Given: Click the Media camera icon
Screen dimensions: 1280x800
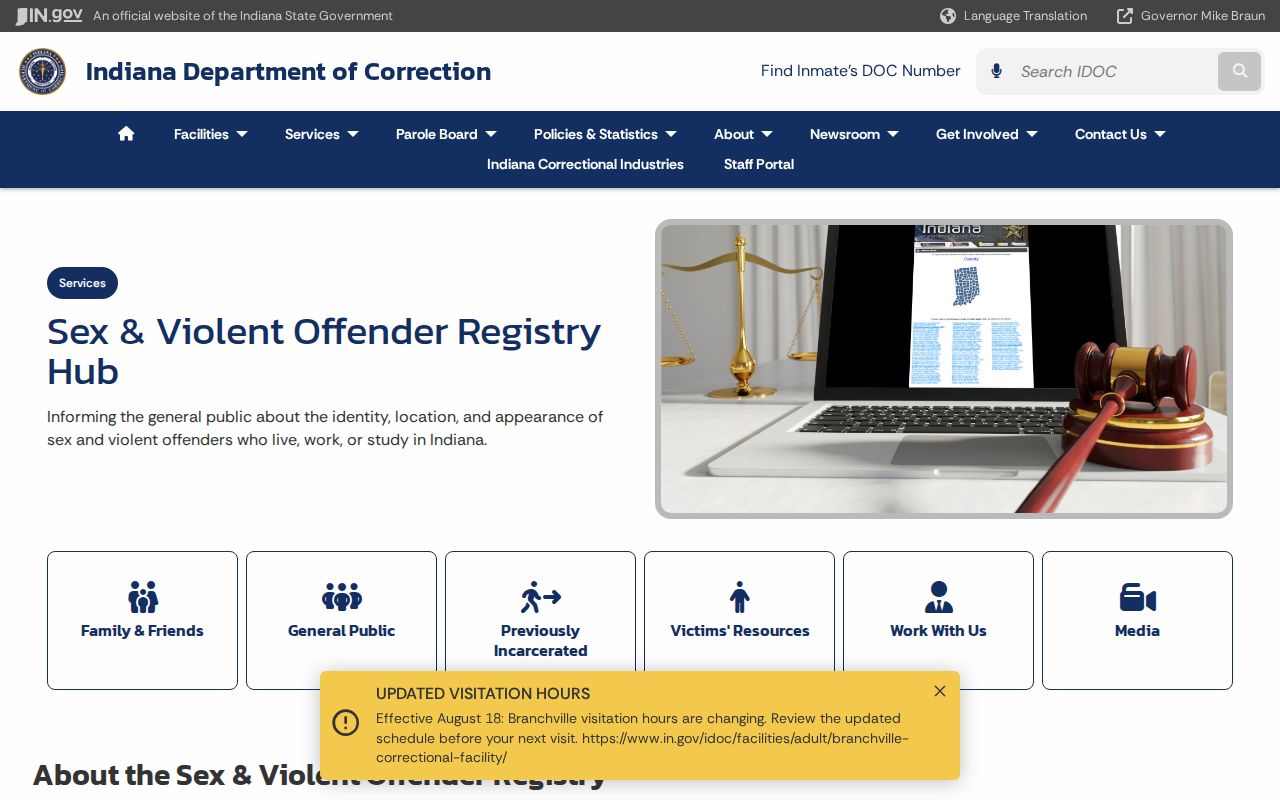Looking at the screenshot, I should (x=1138, y=598).
